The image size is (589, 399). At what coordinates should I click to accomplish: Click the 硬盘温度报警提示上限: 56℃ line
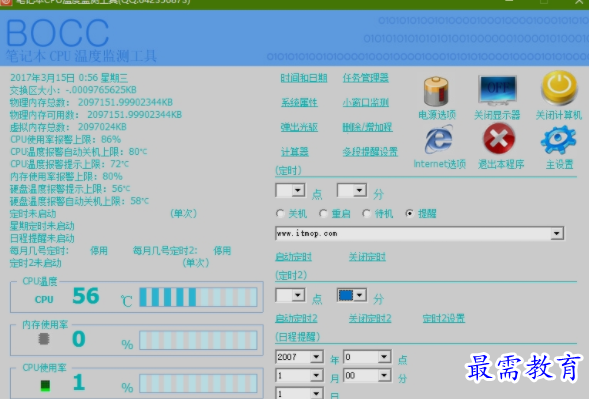pyautogui.click(x=70, y=189)
